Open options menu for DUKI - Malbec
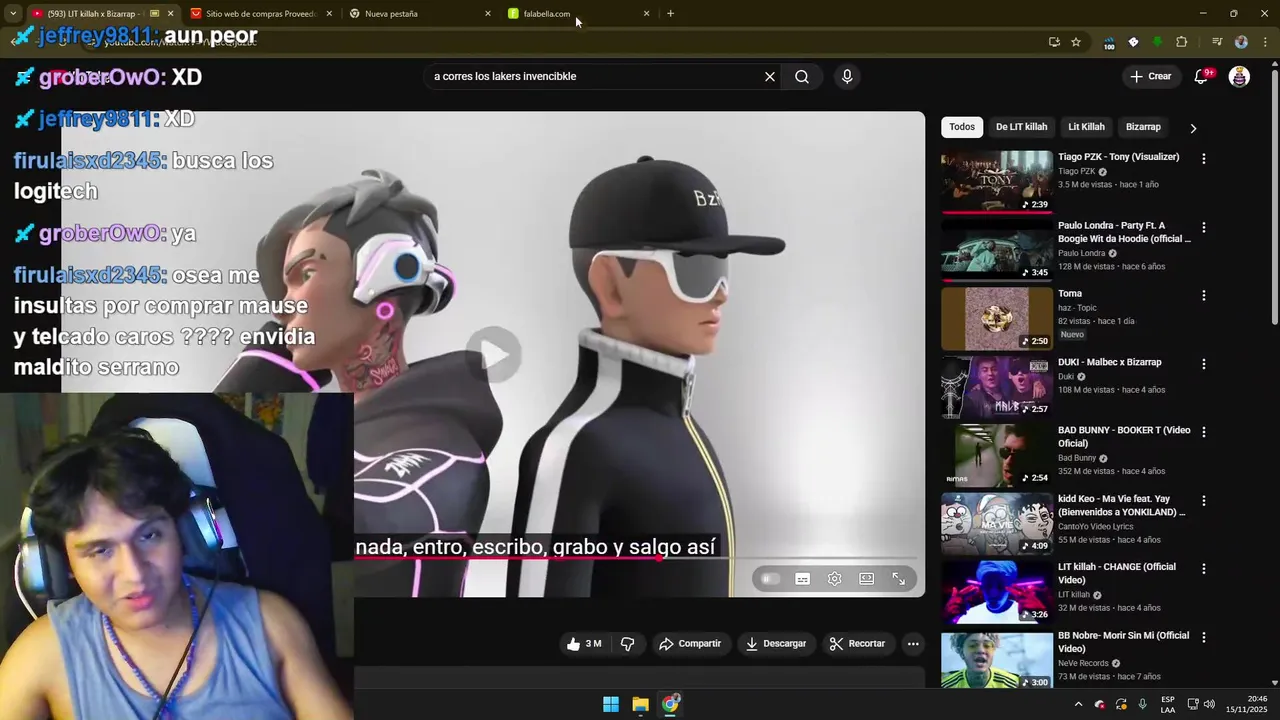This screenshot has width=1280, height=720. 1203,364
